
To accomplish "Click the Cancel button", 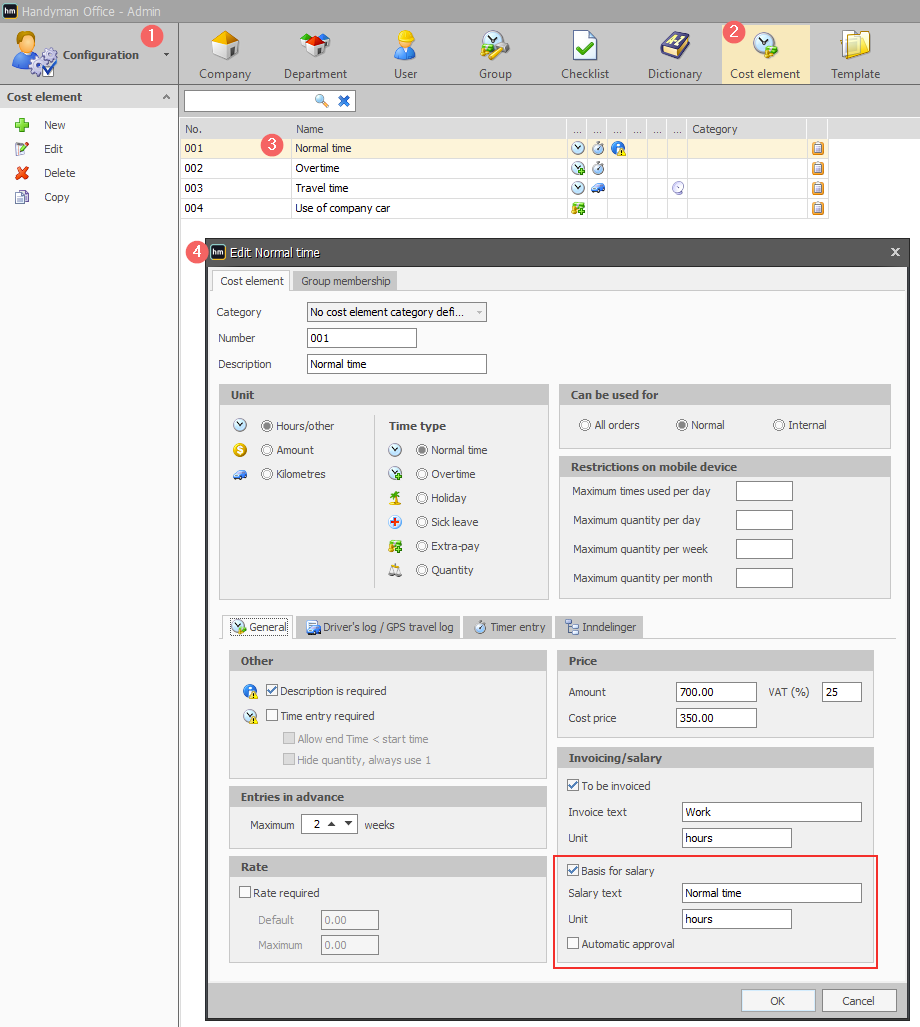I will (x=858, y=1000).
